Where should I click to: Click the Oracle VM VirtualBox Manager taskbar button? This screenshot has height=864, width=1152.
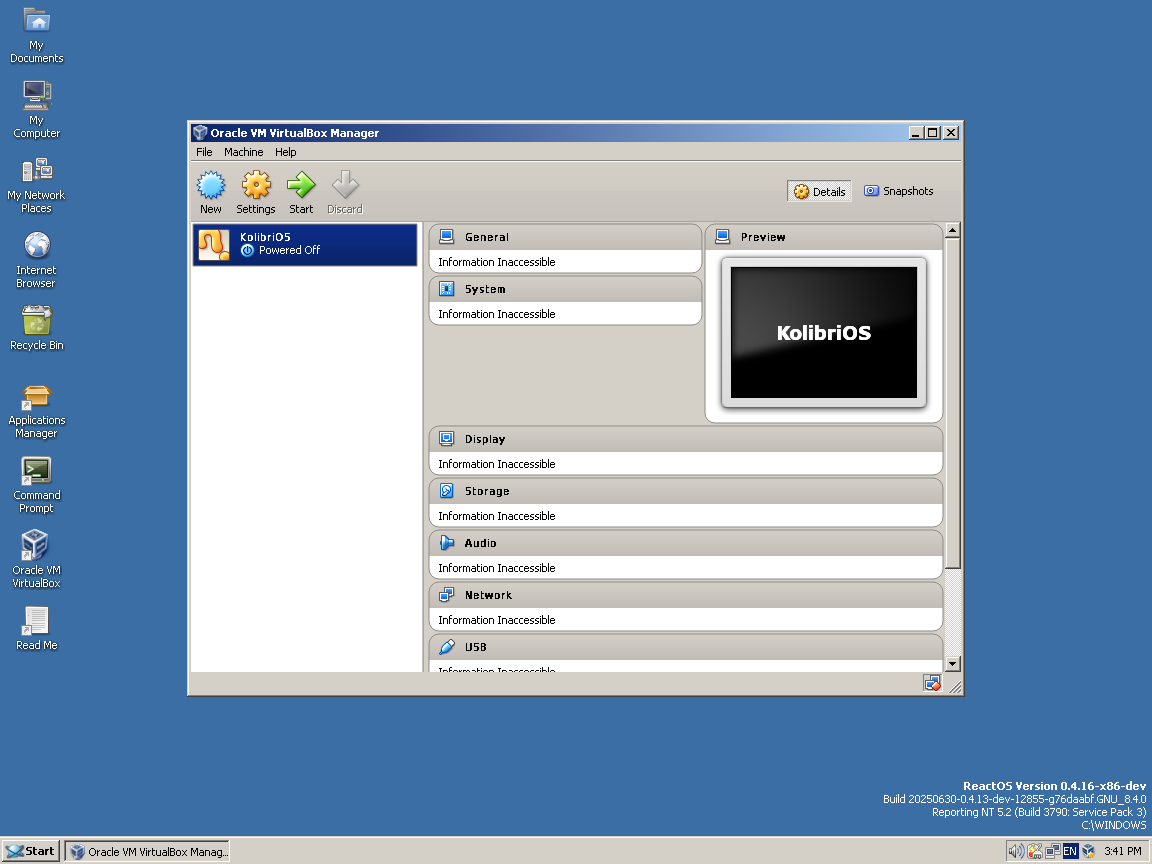click(x=147, y=852)
